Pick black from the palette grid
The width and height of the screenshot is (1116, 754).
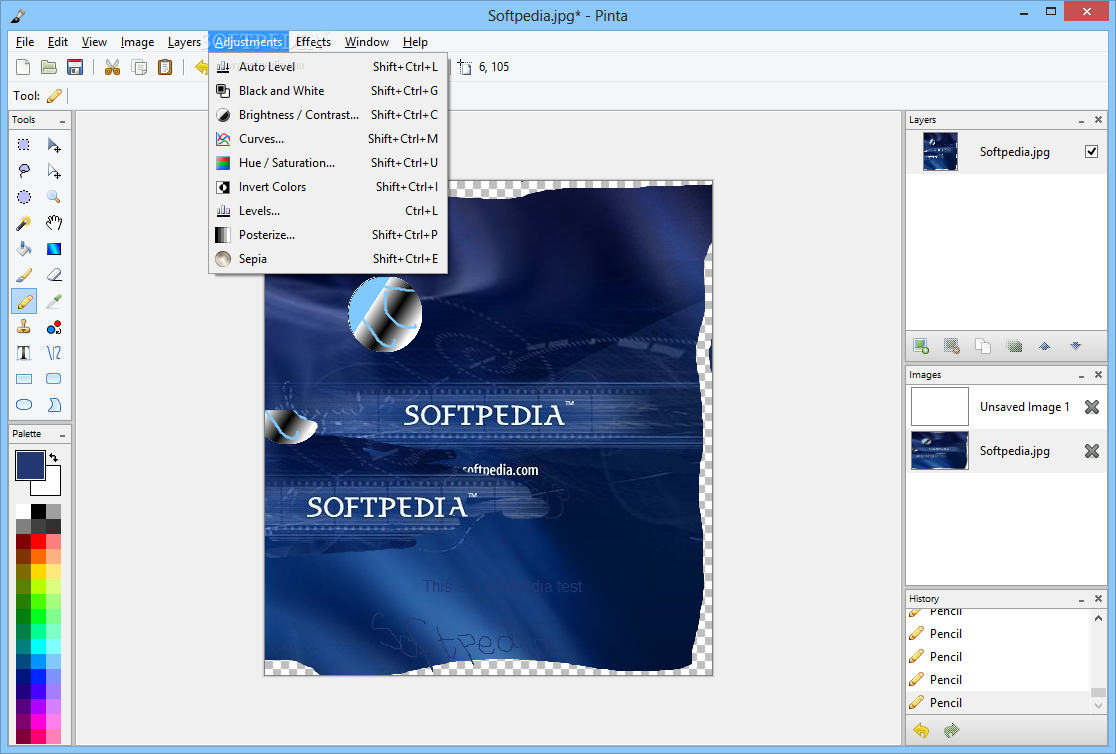(x=38, y=511)
